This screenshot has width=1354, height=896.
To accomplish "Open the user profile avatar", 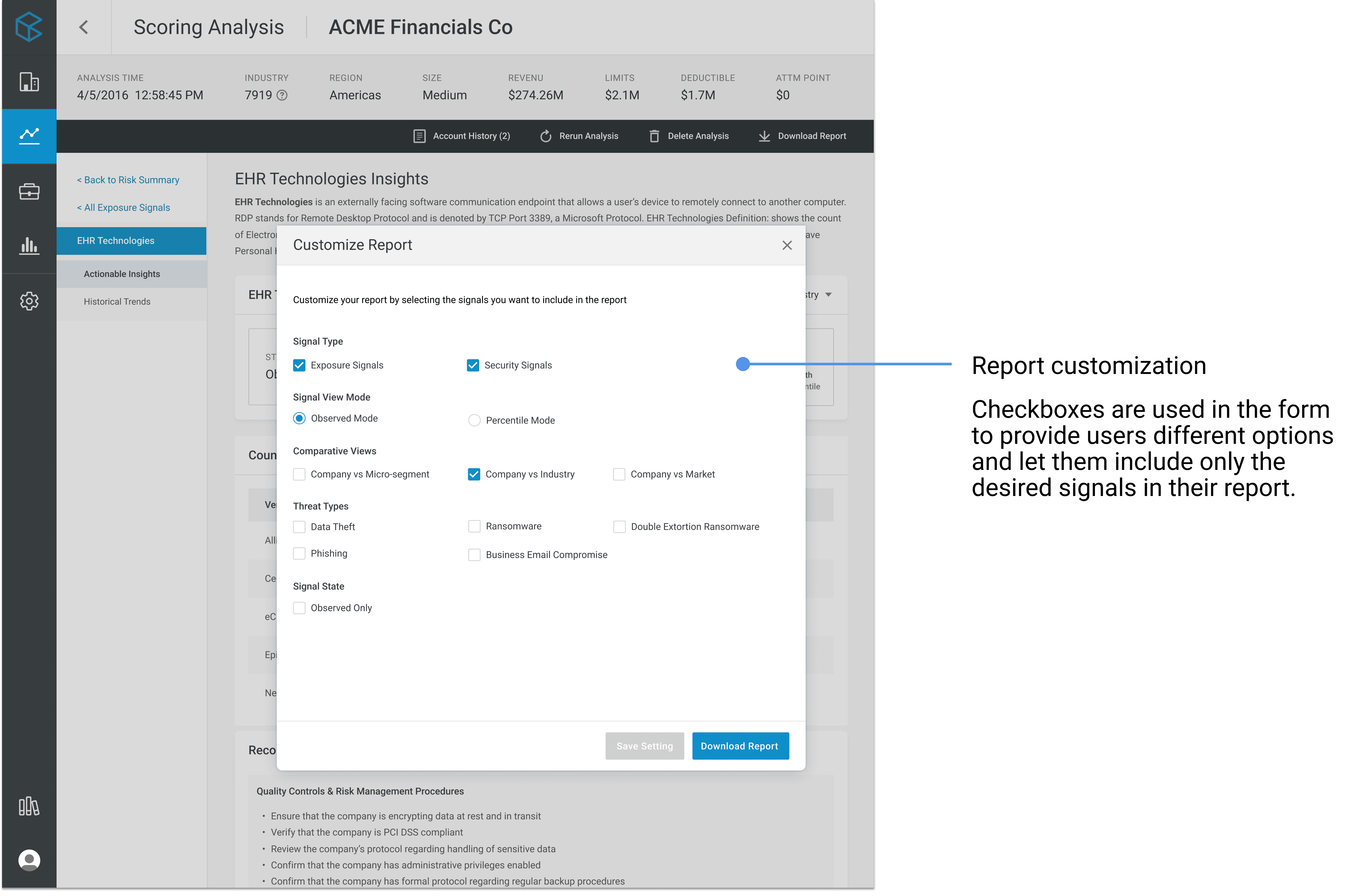I will pyautogui.click(x=29, y=860).
